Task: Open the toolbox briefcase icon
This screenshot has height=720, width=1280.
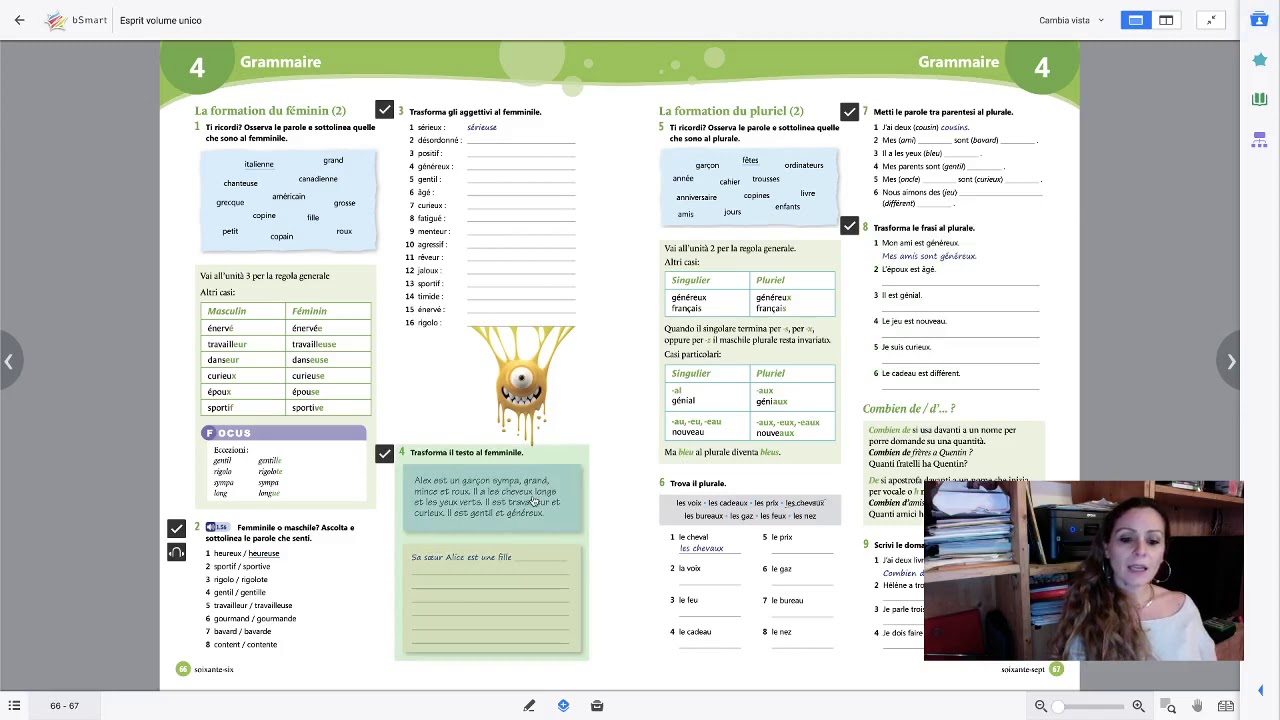Action: 597,706
